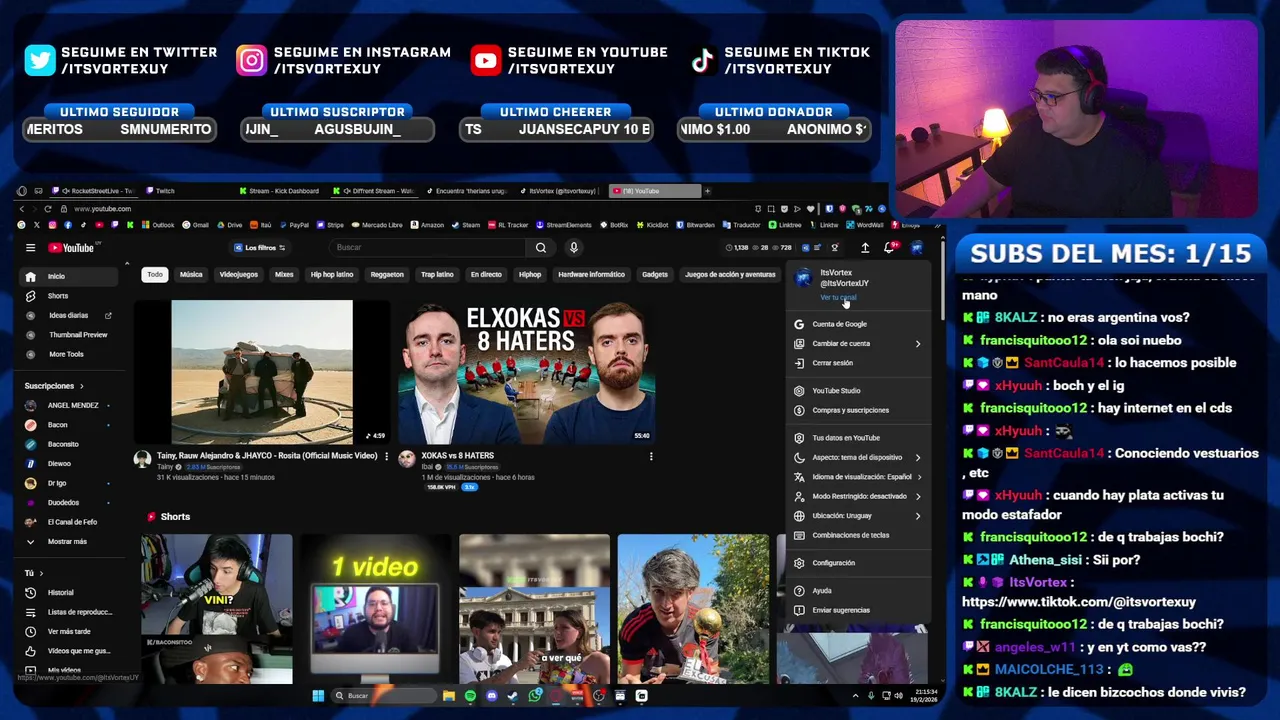Image resolution: width=1280 pixels, height=720 pixels.
Task: Select the Videojuegos filter chip
Action: coord(238,275)
